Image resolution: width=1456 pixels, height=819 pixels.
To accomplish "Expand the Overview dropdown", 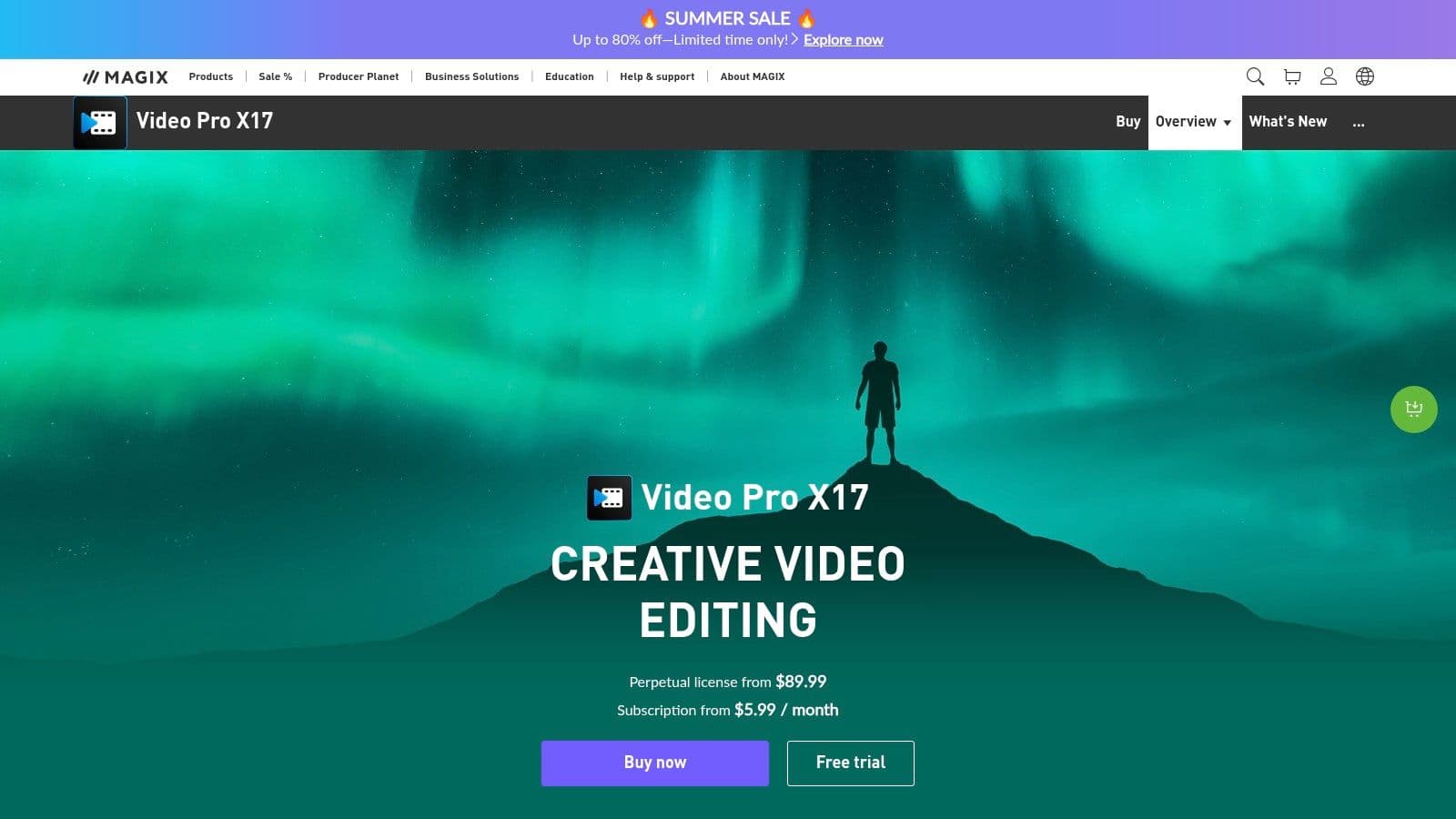I will tap(1193, 122).
